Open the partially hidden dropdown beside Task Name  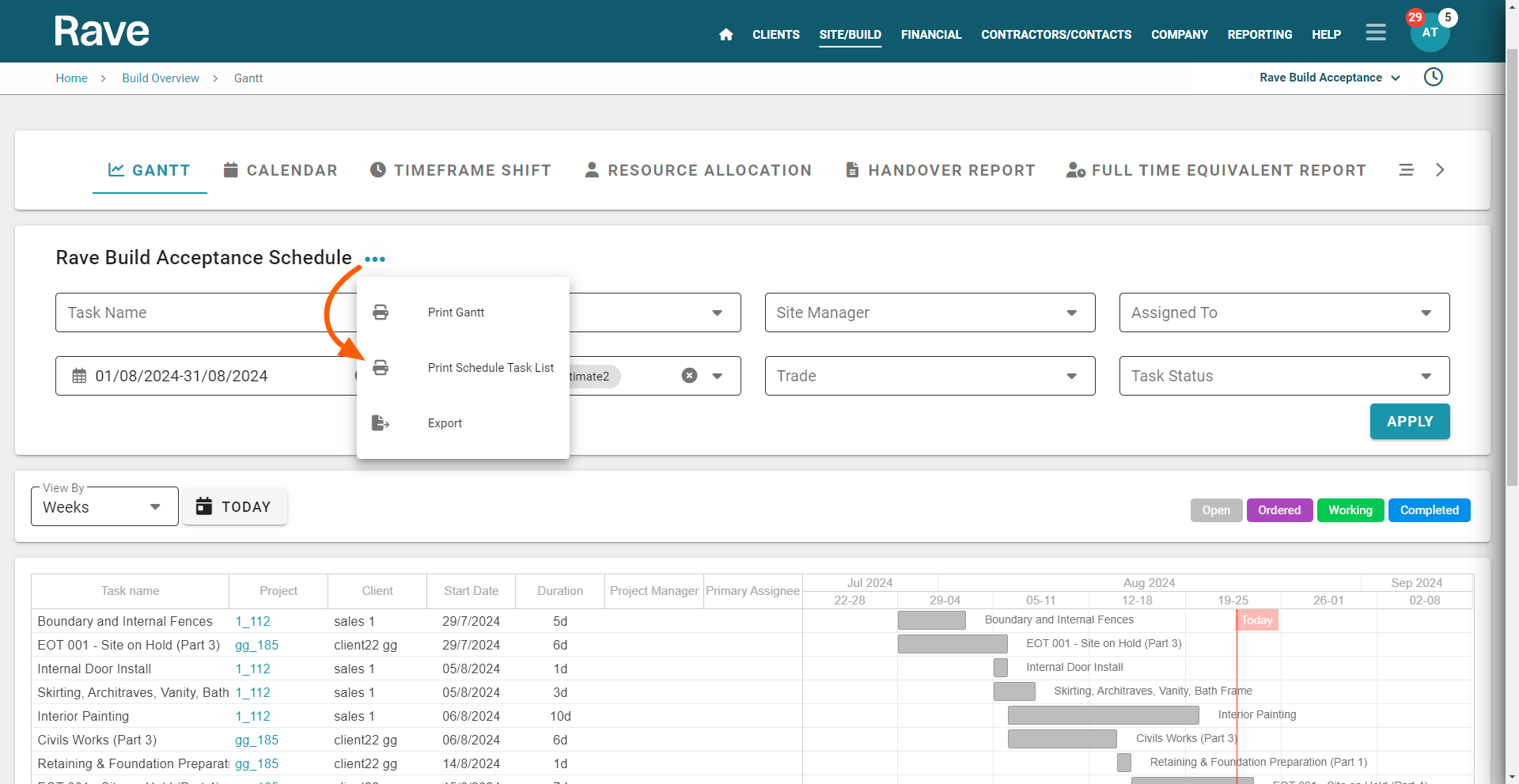coord(717,312)
